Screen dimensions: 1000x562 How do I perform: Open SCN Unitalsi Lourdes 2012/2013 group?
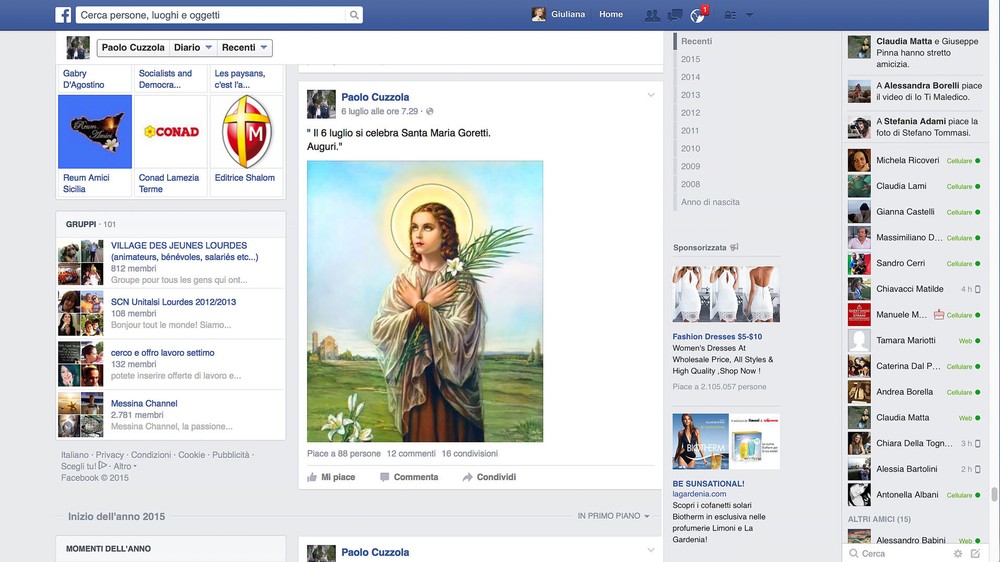pos(173,302)
